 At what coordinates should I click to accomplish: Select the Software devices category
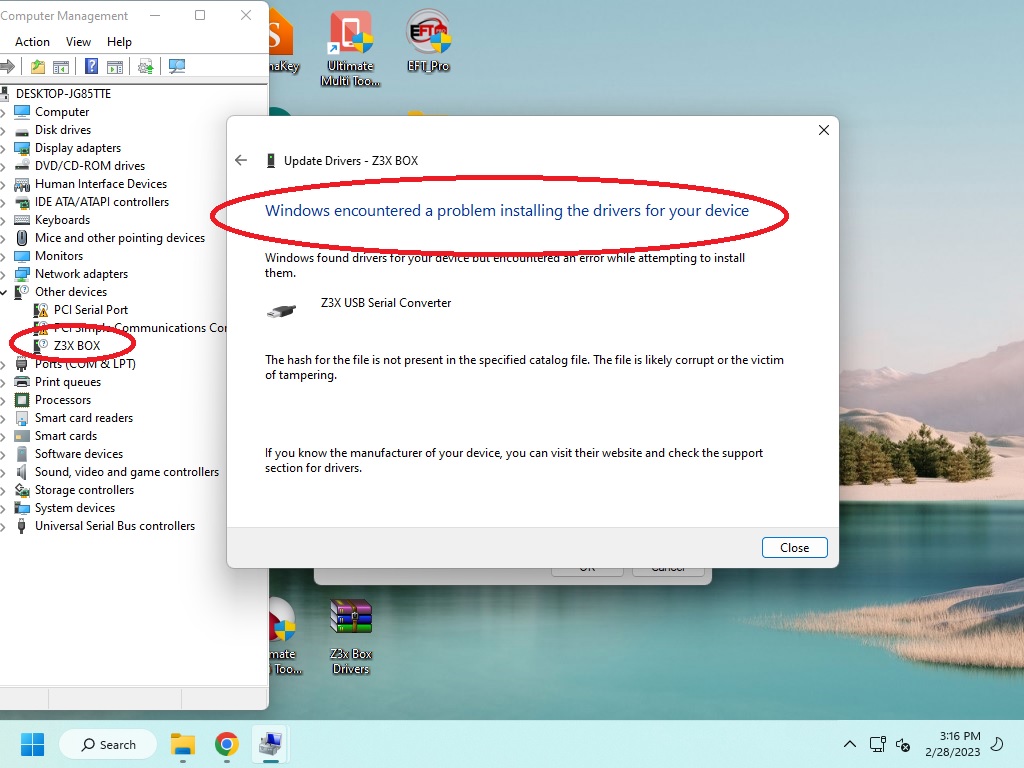tap(78, 454)
